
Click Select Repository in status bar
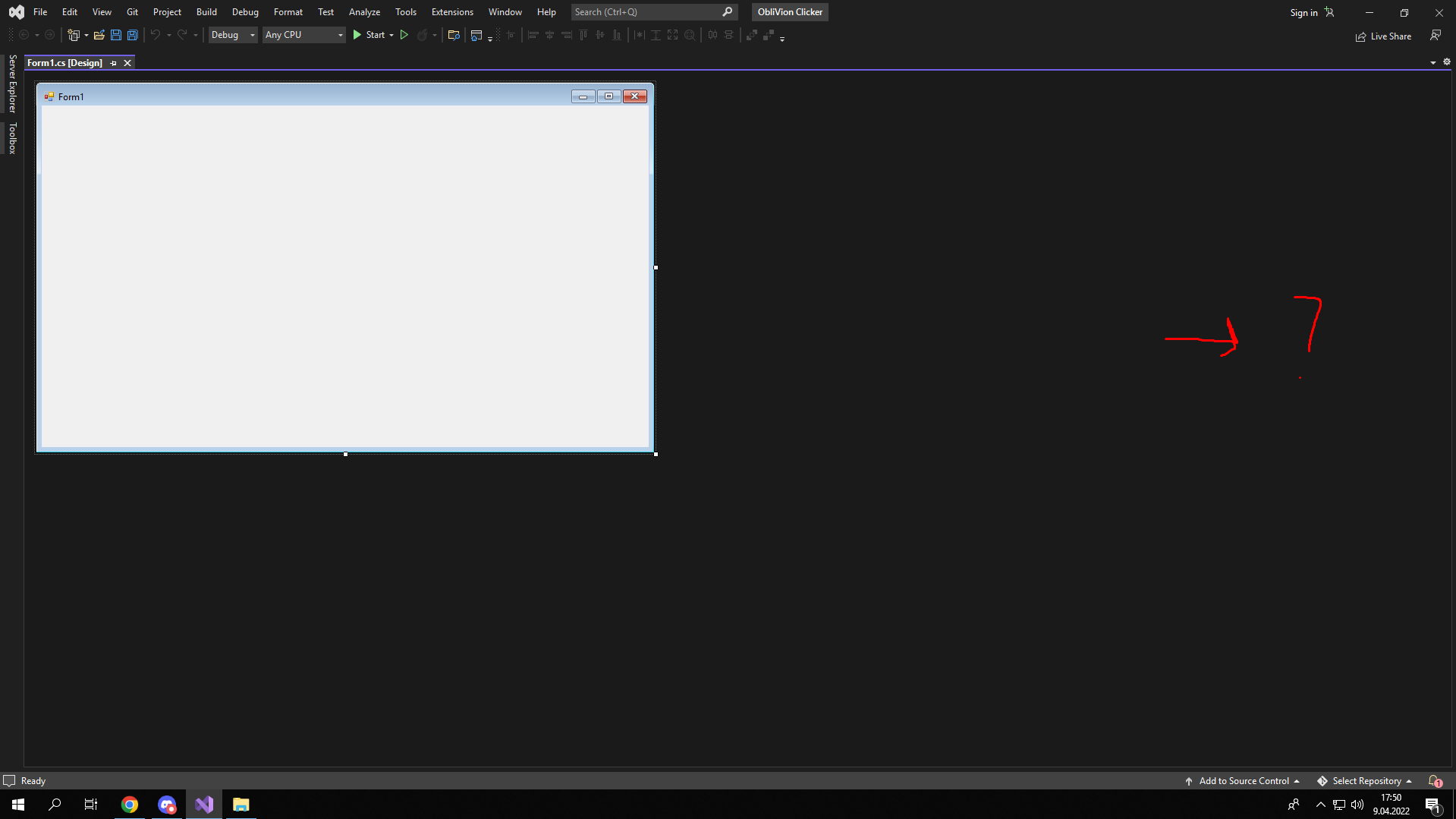(1366, 781)
